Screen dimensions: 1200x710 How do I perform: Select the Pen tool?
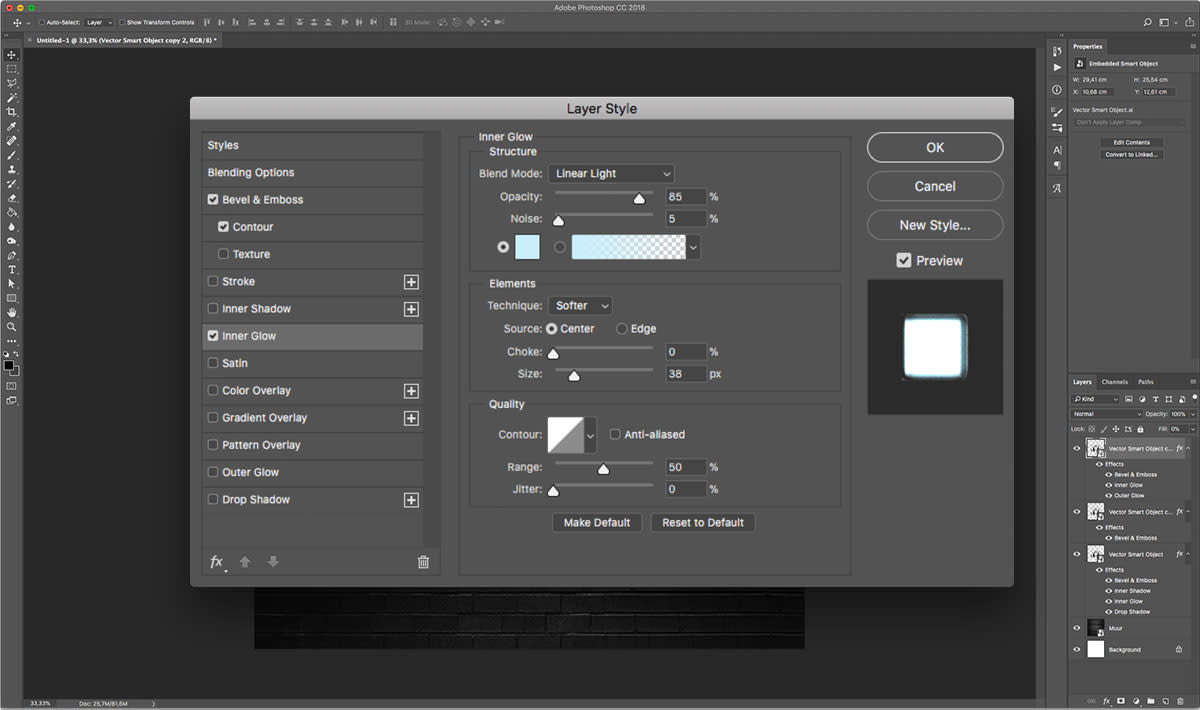[12, 256]
